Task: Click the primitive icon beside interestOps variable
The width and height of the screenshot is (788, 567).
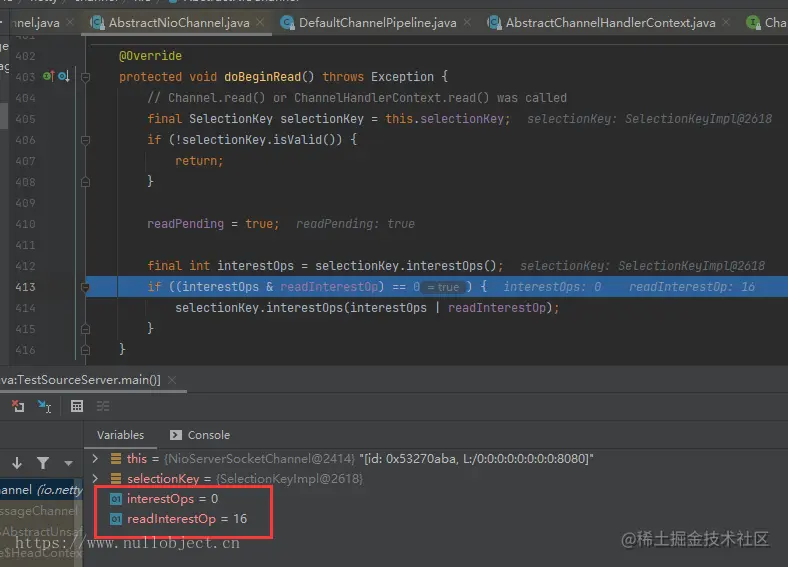Action: pos(116,499)
